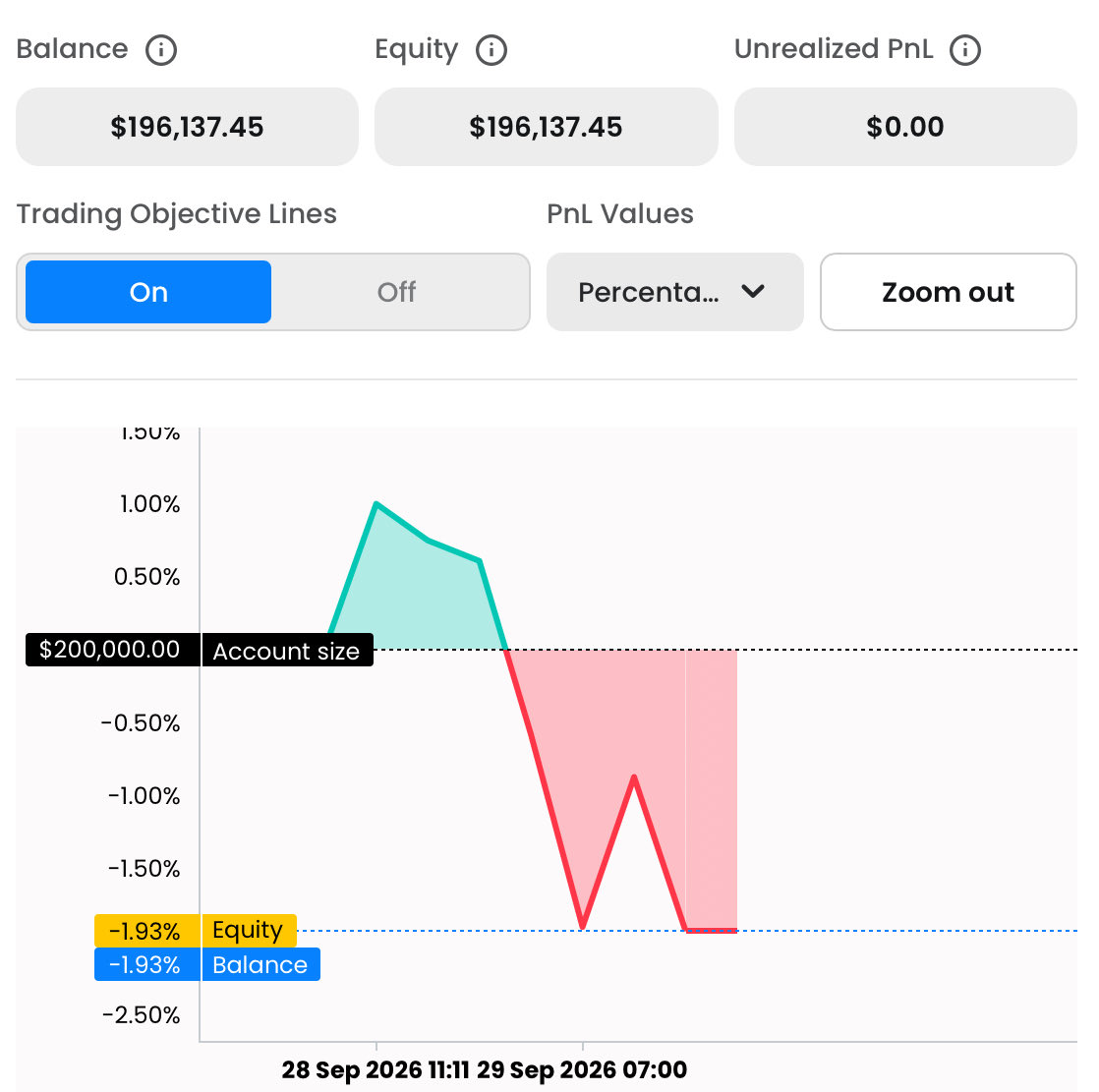
Task: Select the Unrealized PnL value $0.00
Action: (x=904, y=127)
